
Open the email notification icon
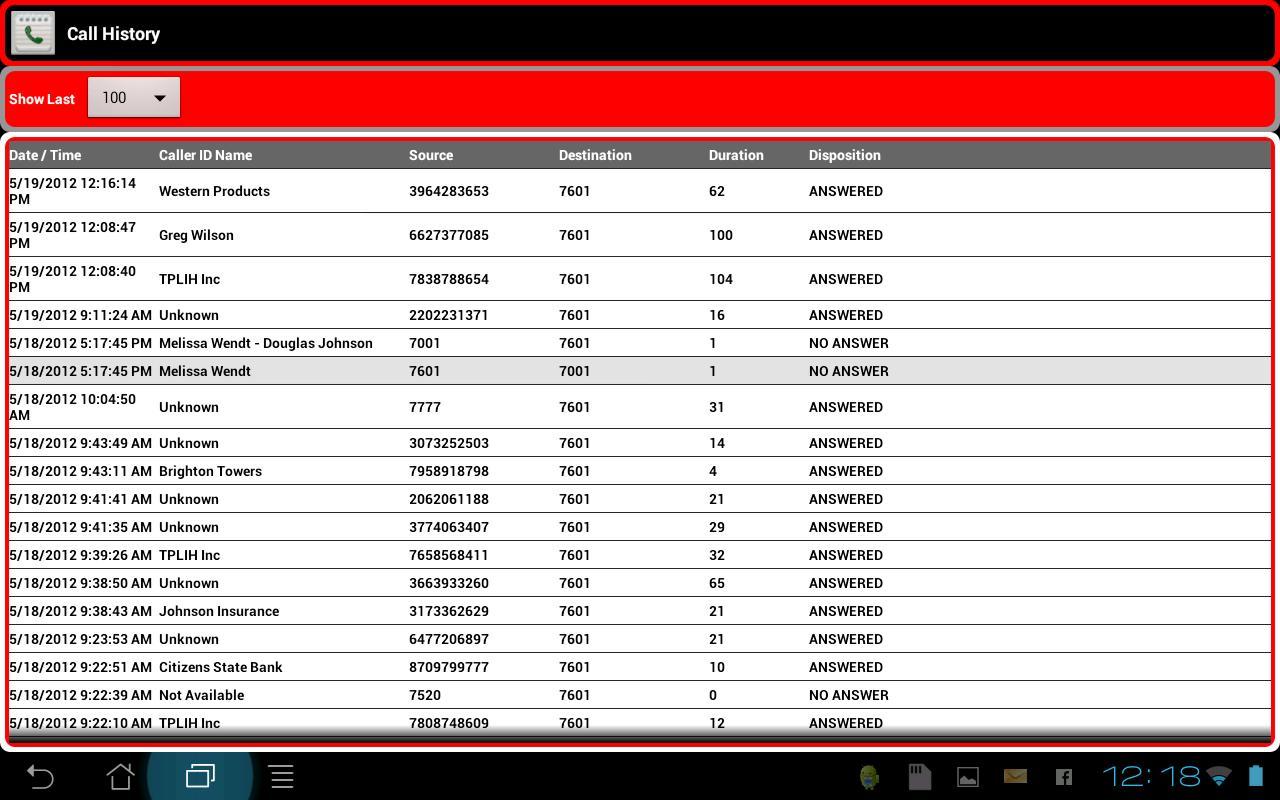1014,775
